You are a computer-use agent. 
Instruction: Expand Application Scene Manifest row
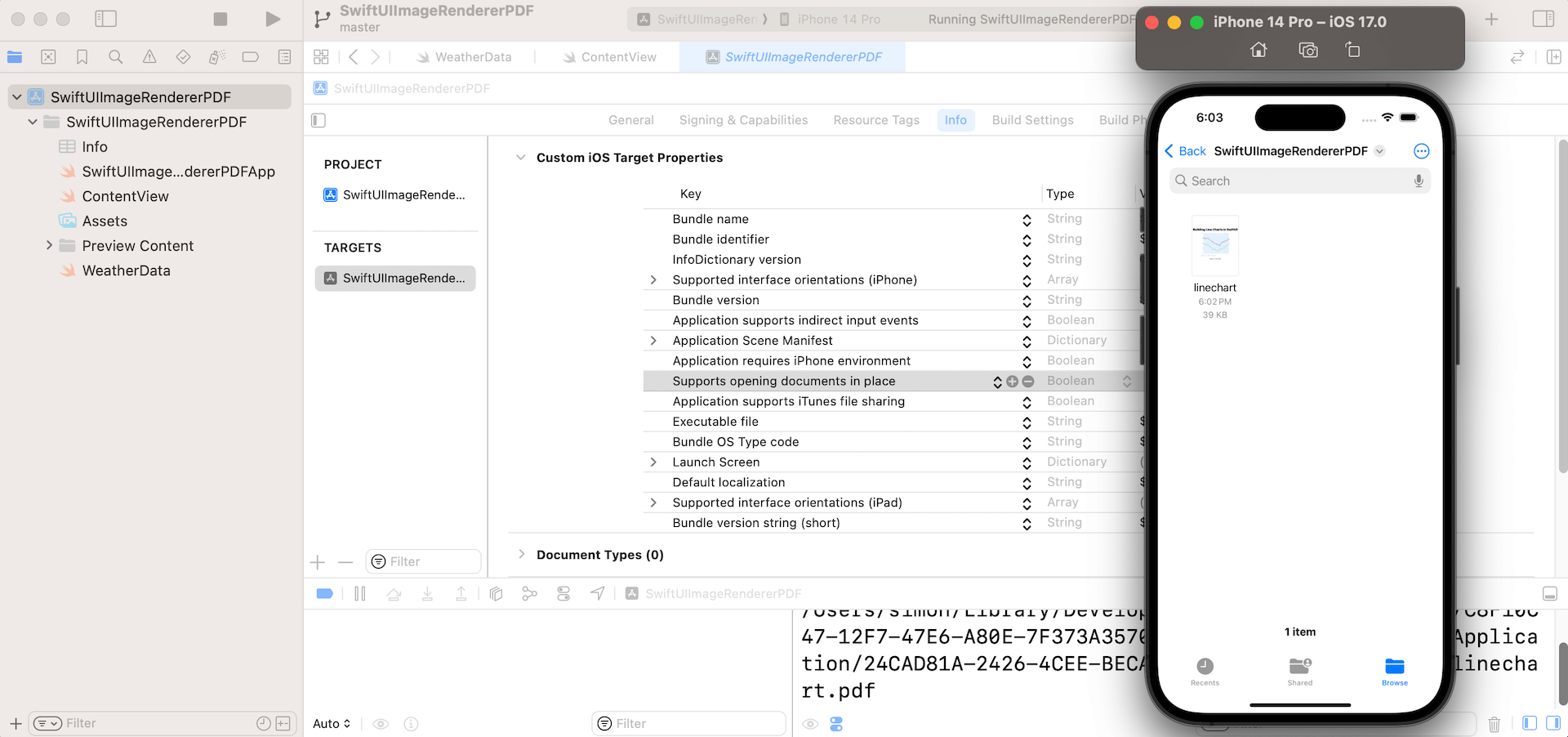653,341
